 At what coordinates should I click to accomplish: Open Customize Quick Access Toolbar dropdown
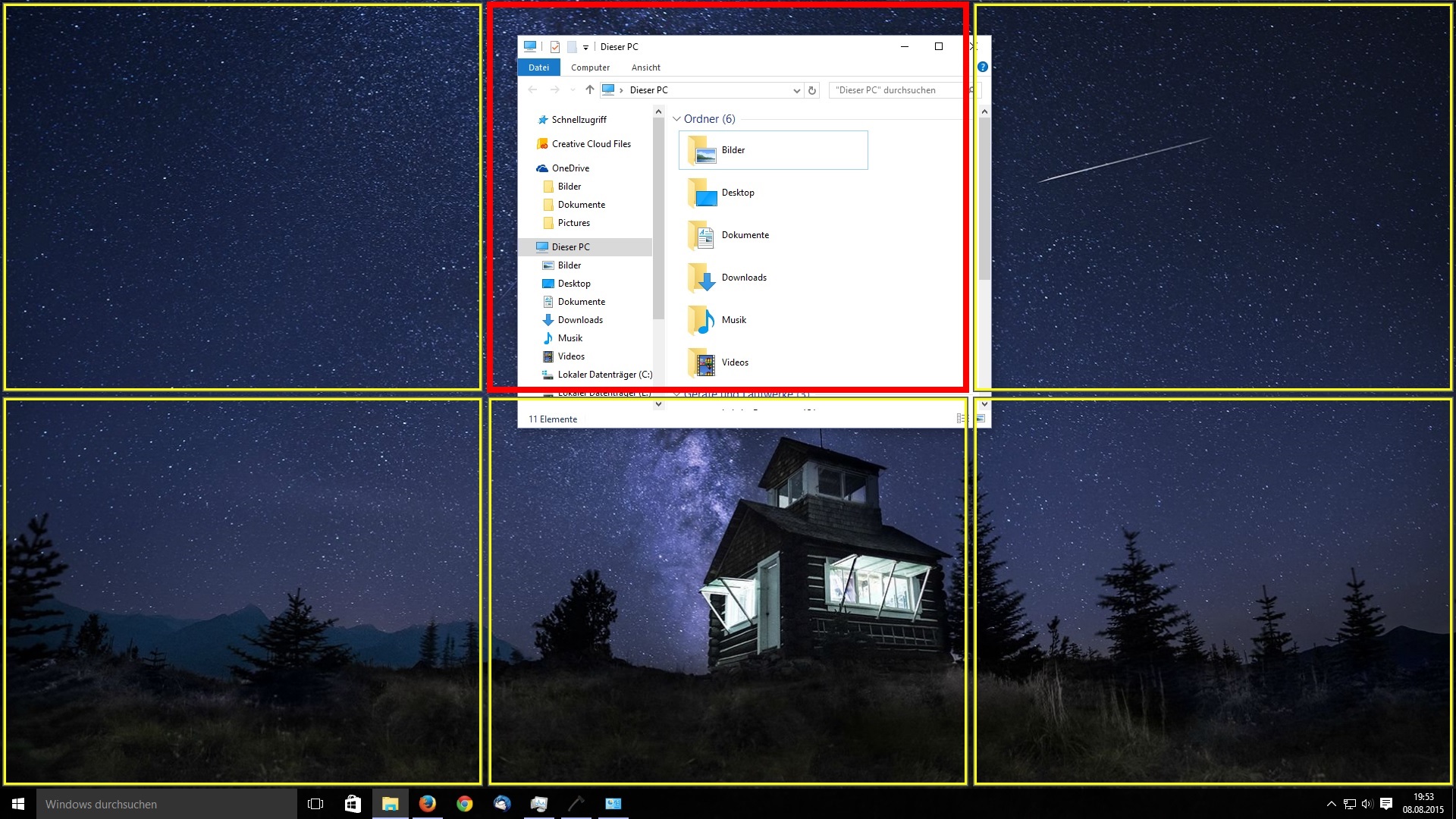click(585, 47)
